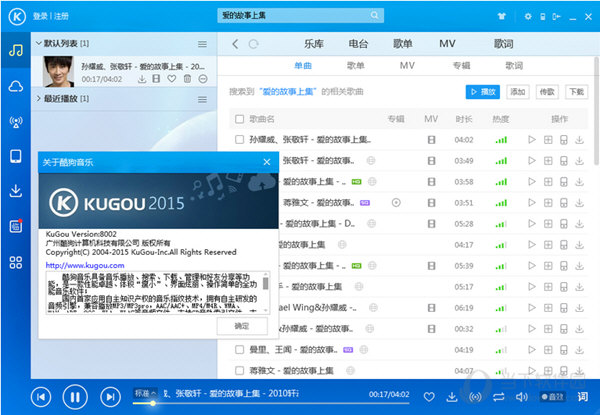600x415 pixels.
Task: Tick the select-all 歌曲名 checkbox
Action: point(240,119)
